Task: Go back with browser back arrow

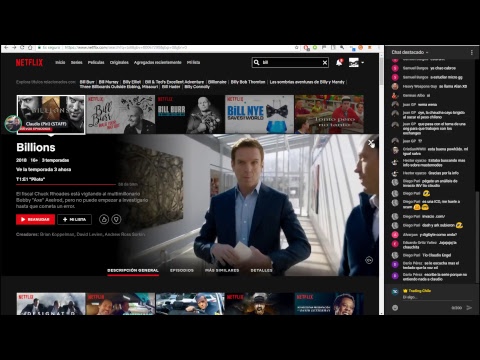Action: (x=6, y=48)
